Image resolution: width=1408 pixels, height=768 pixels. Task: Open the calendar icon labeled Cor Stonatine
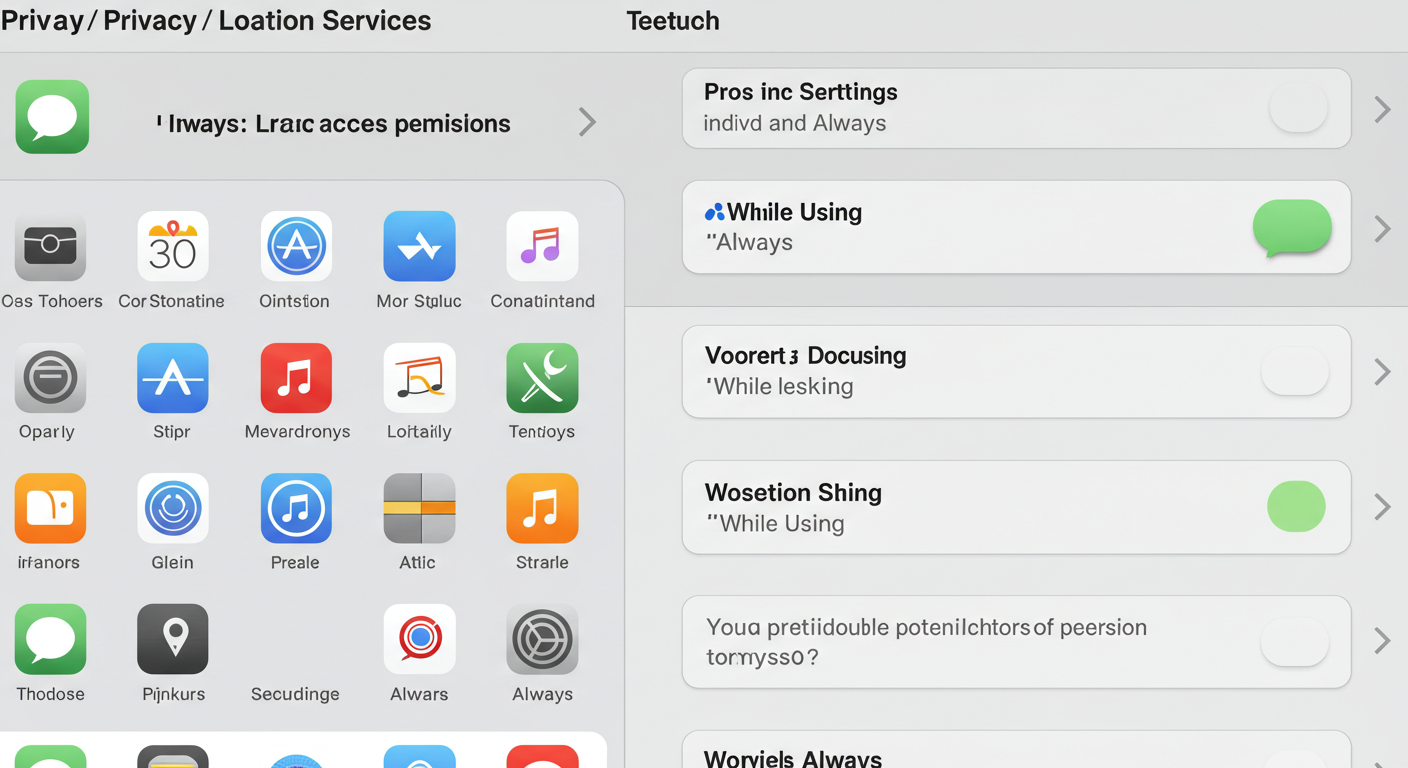[172, 246]
